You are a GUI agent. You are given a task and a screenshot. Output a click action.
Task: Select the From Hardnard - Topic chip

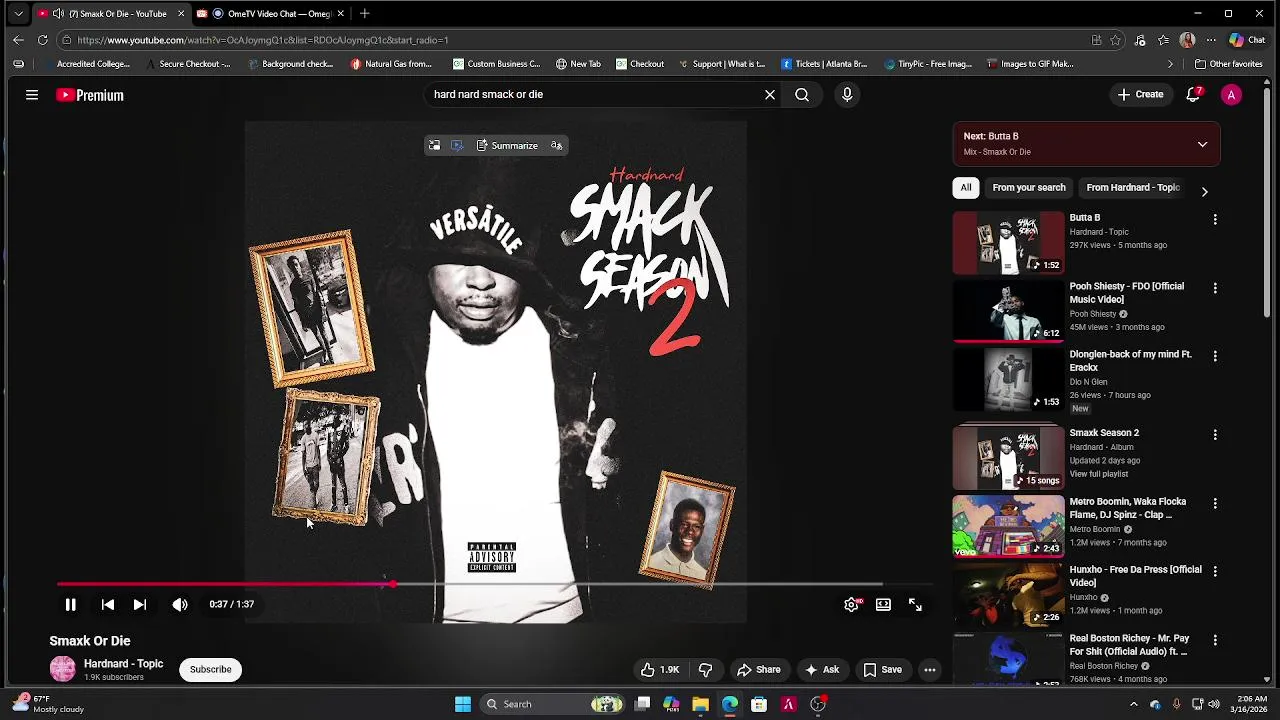pyautogui.click(x=1133, y=188)
